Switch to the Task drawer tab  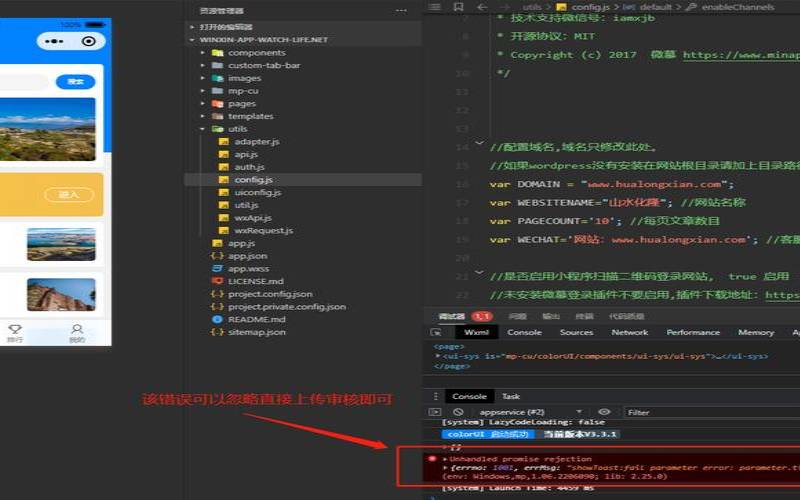pos(511,396)
